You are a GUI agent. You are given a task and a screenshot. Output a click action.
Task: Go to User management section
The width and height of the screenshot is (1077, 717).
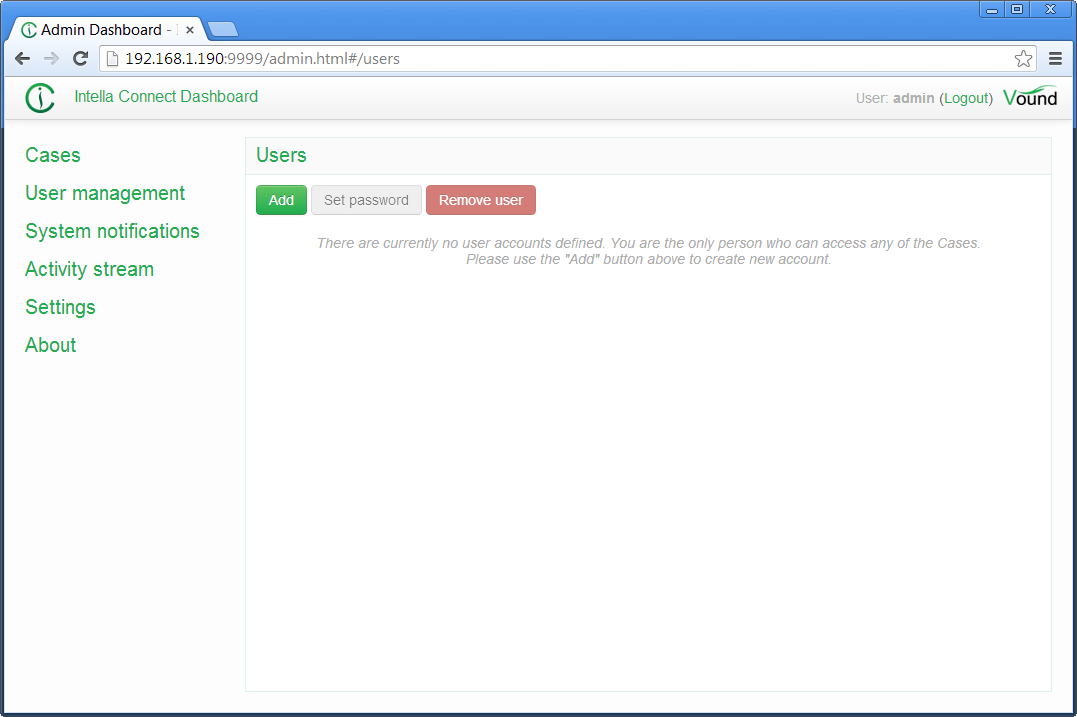105,193
